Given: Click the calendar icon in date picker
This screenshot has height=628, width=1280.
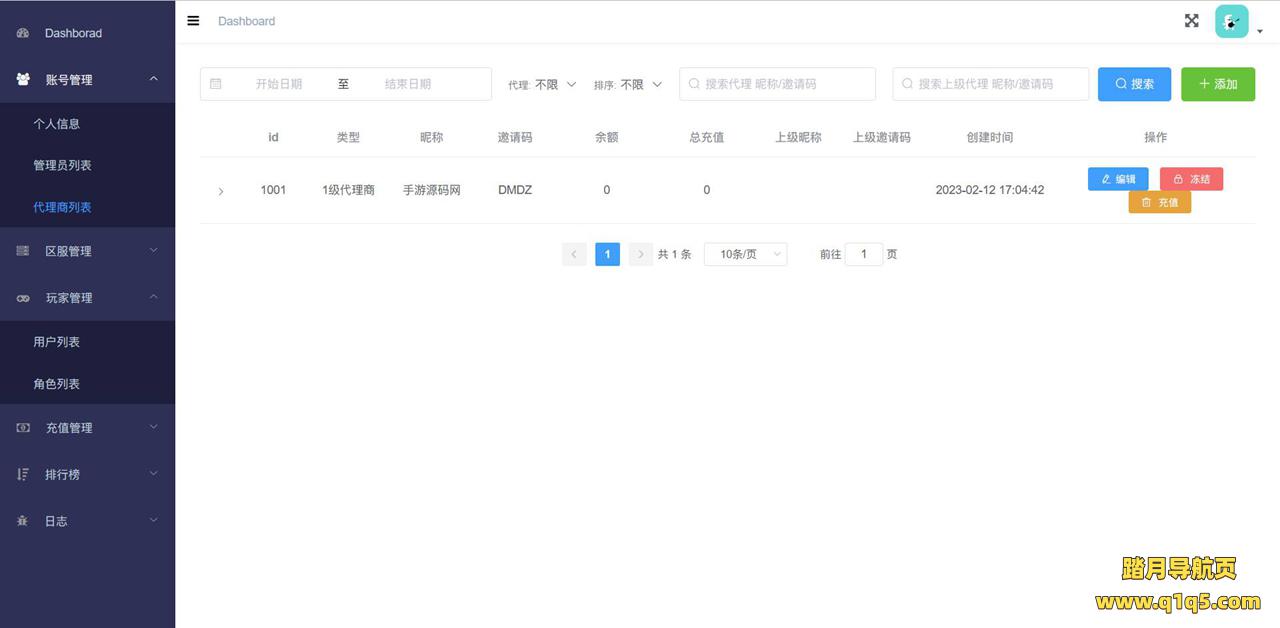Looking at the screenshot, I should point(216,84).
